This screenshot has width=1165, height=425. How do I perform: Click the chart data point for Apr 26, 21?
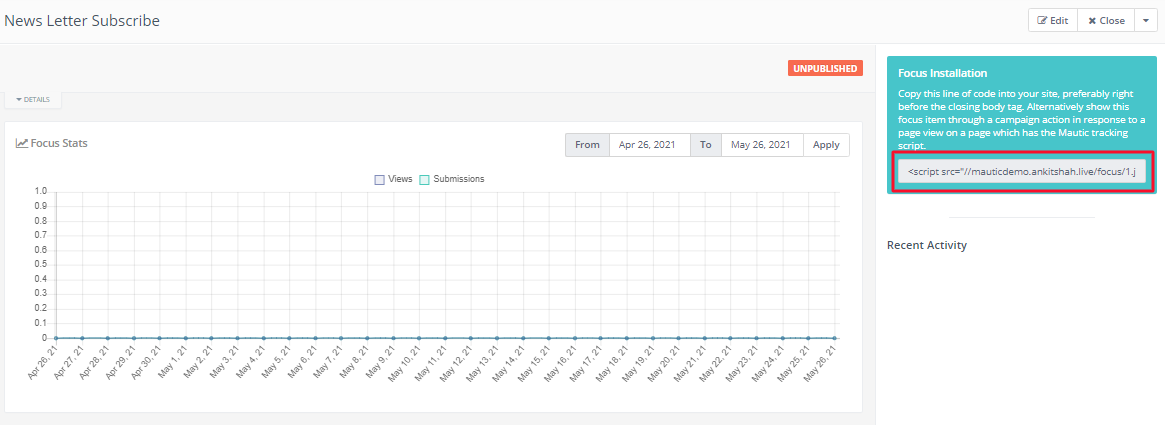pos(56,338)
